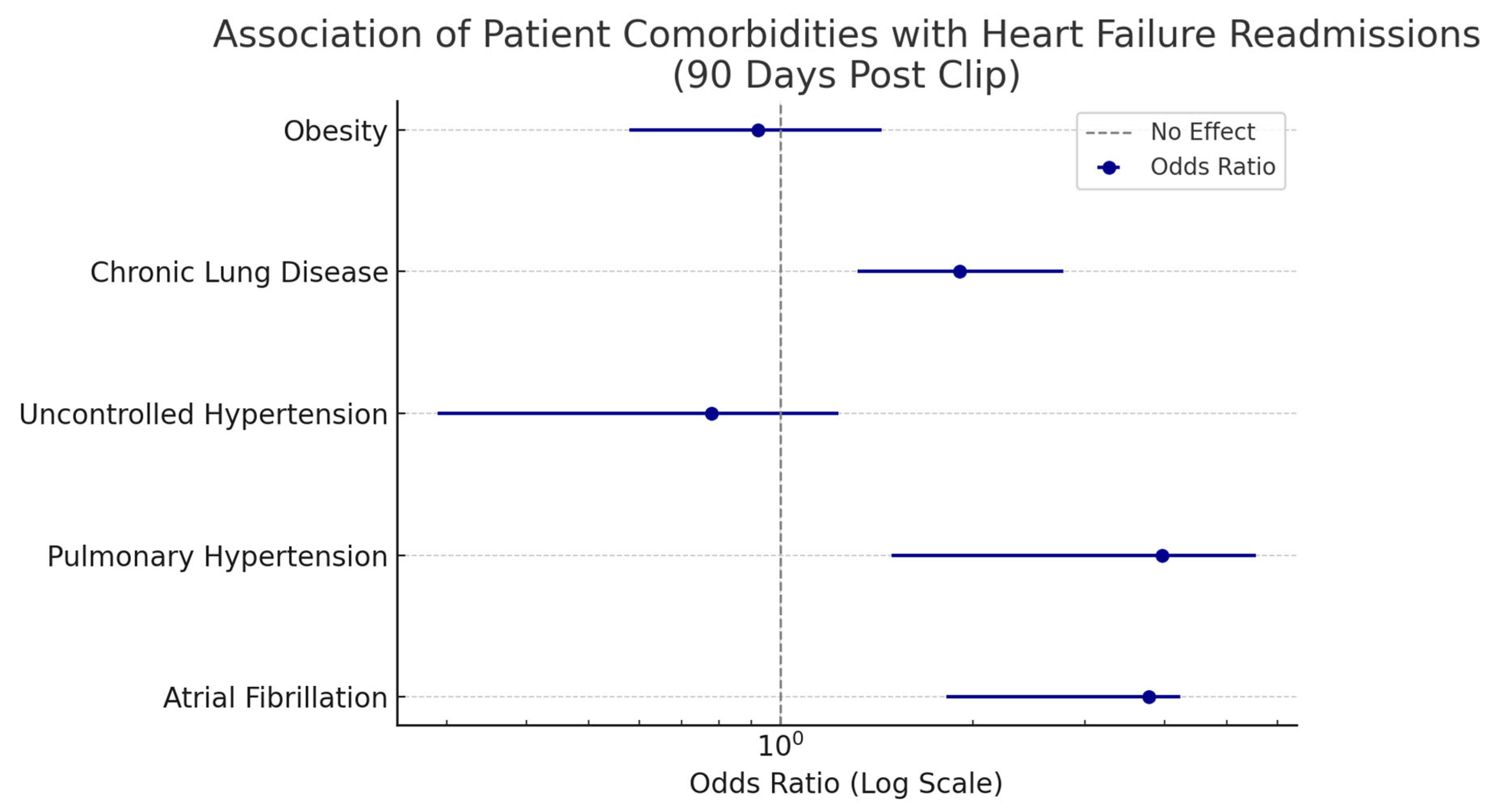The width and height of the screenshot is (1496, 812).
Task: Click the No Effect legend dashed line sample
Action: coord(1109,133)
